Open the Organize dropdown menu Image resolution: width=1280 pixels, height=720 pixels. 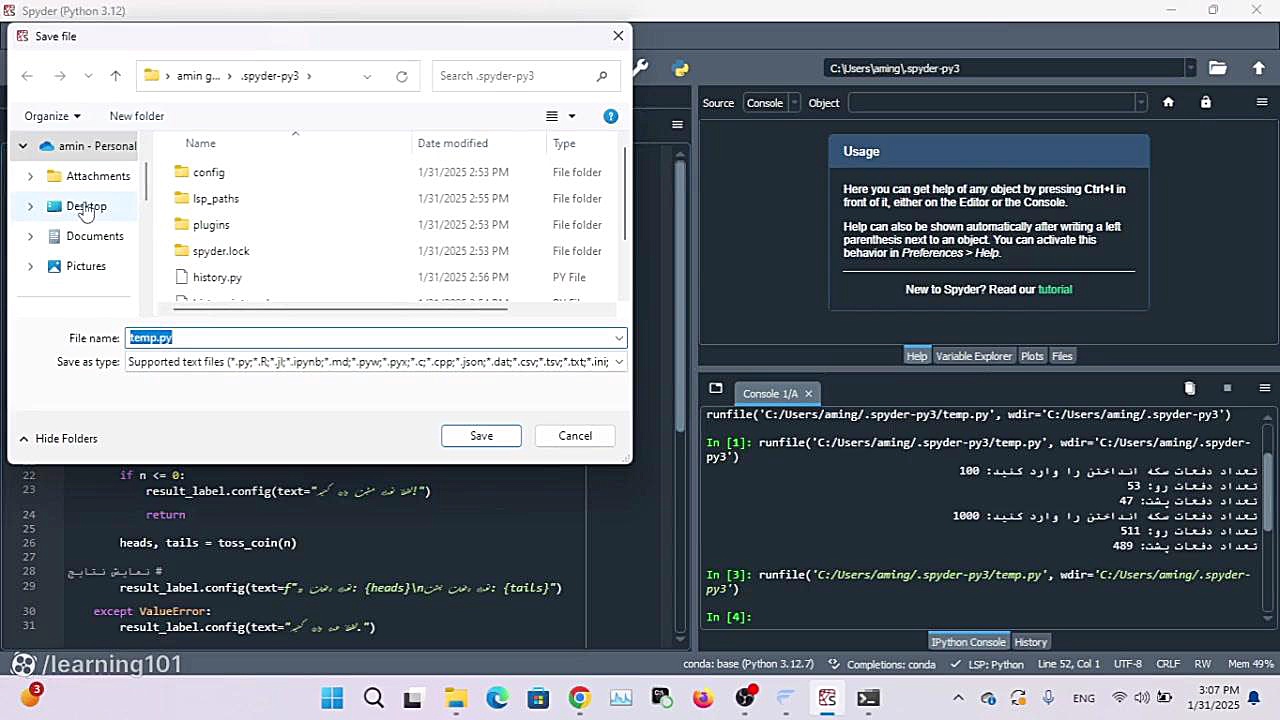point(52,116)
